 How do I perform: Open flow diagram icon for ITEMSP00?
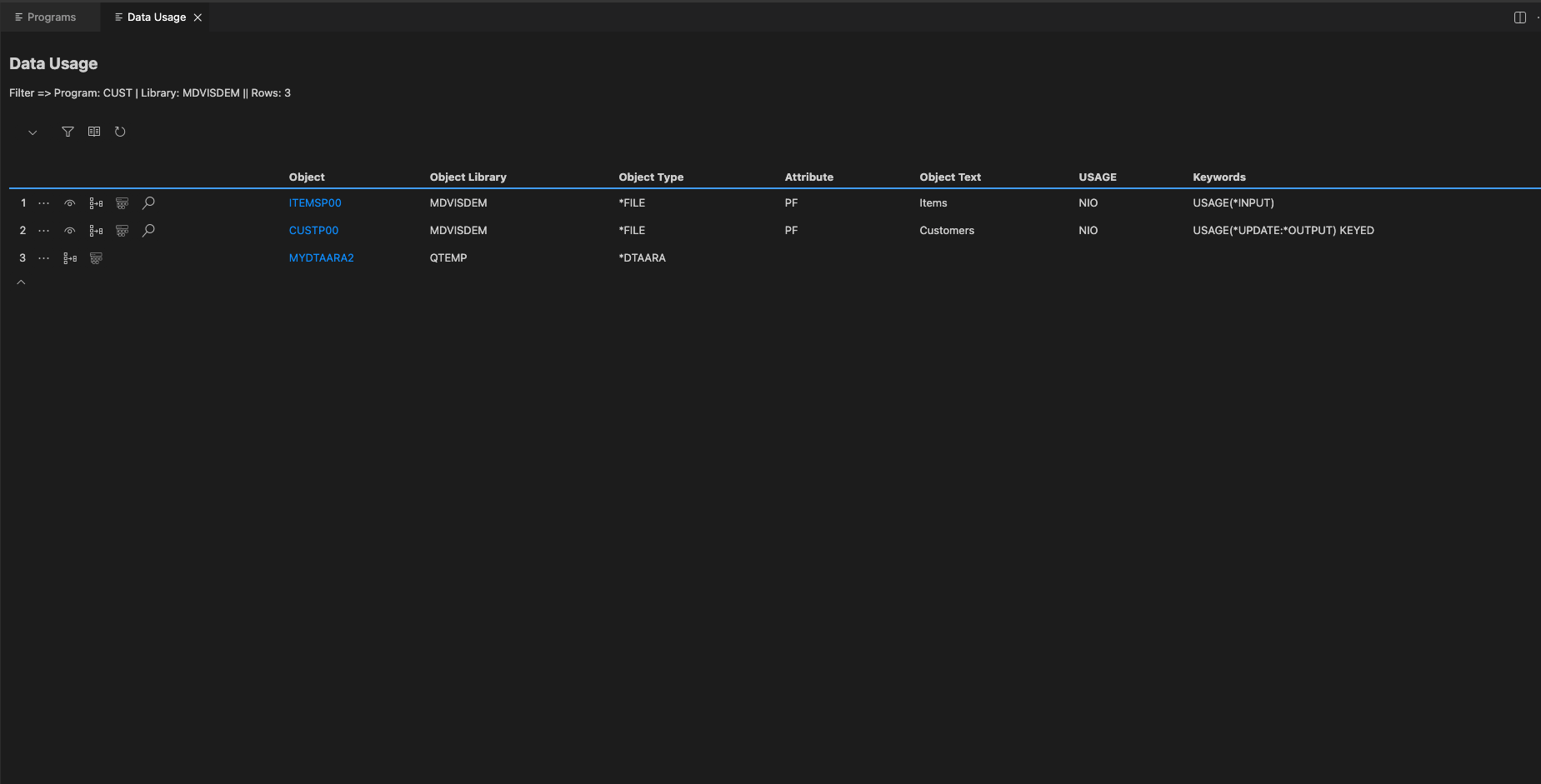coord(96,203)
